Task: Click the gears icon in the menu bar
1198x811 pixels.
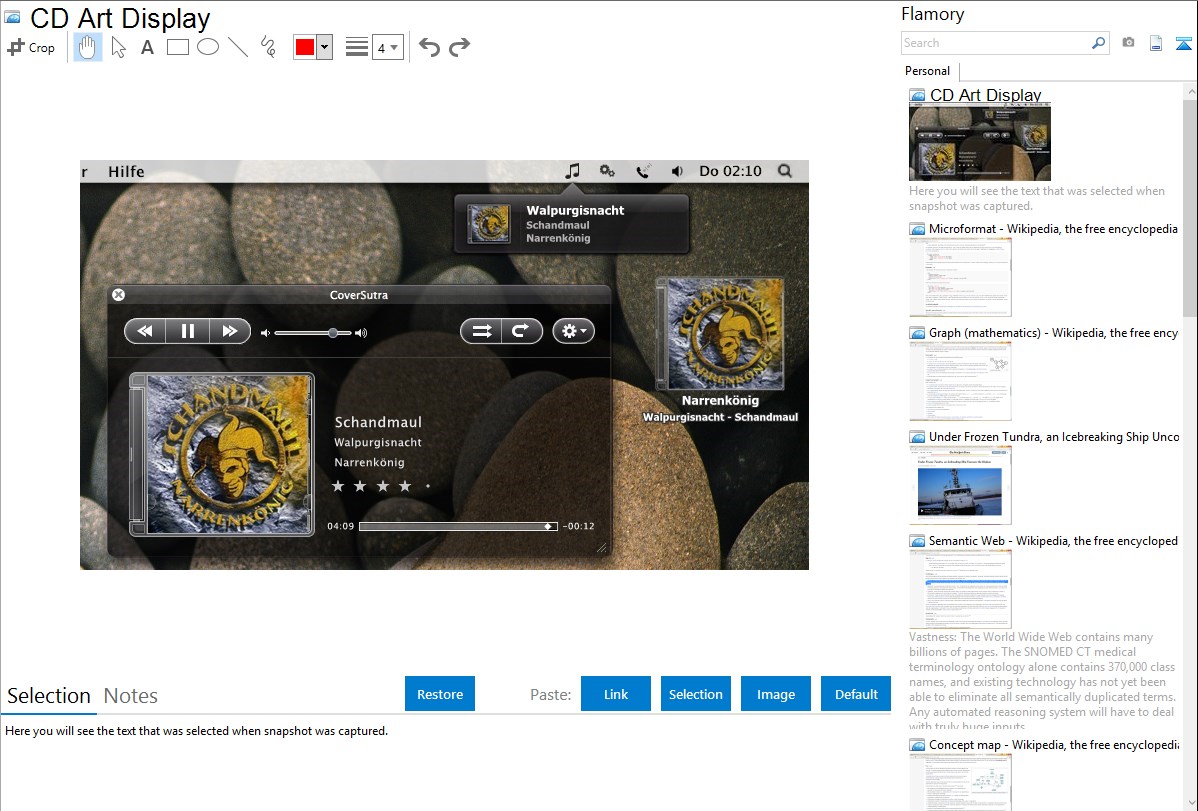Action: [607, 171]
